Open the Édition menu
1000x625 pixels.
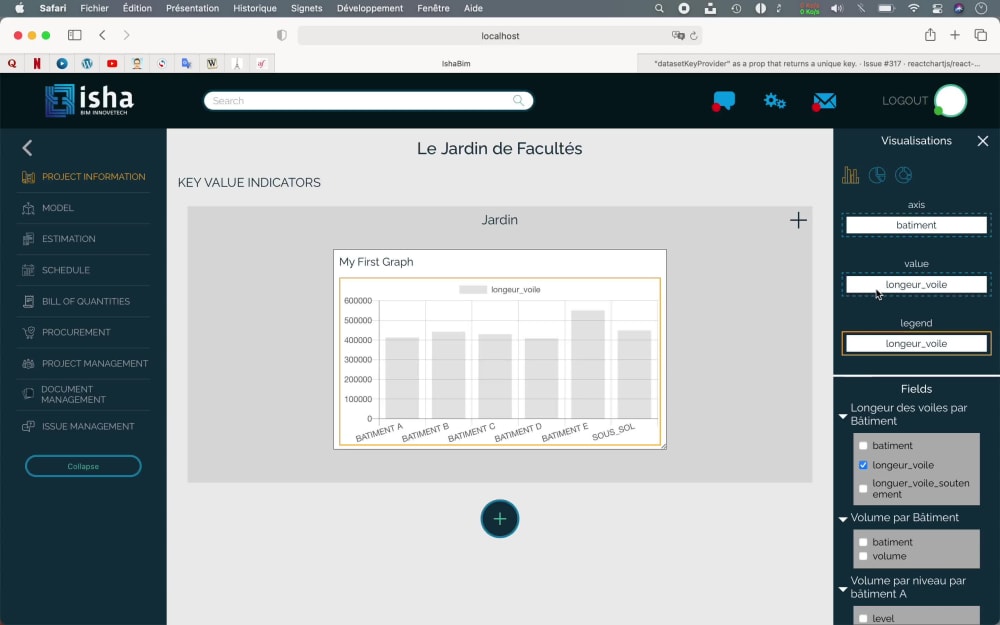pyautogui.click(x=137, y=8)
